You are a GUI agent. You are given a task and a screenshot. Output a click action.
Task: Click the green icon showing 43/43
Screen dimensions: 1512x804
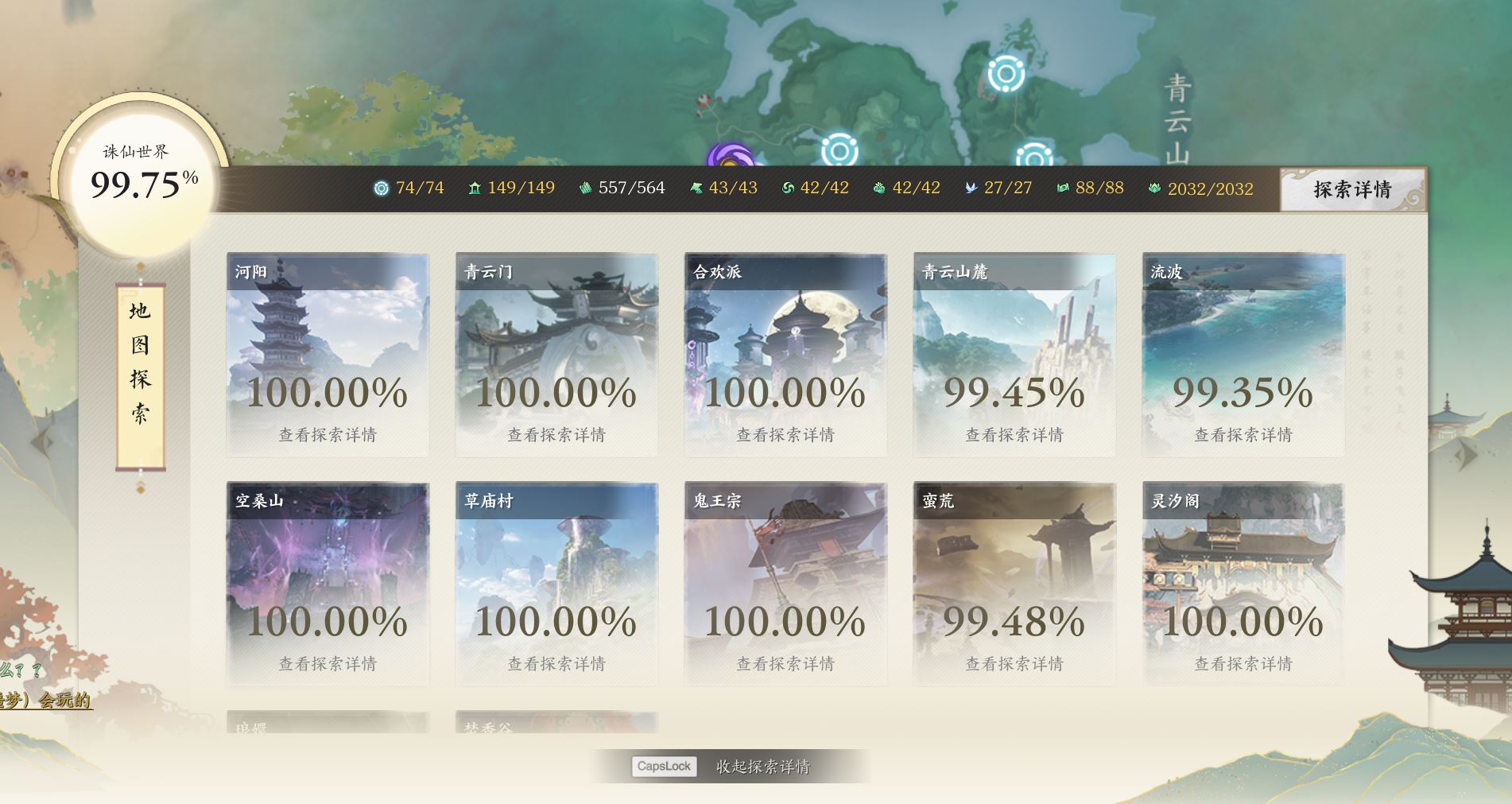(696, 188)
